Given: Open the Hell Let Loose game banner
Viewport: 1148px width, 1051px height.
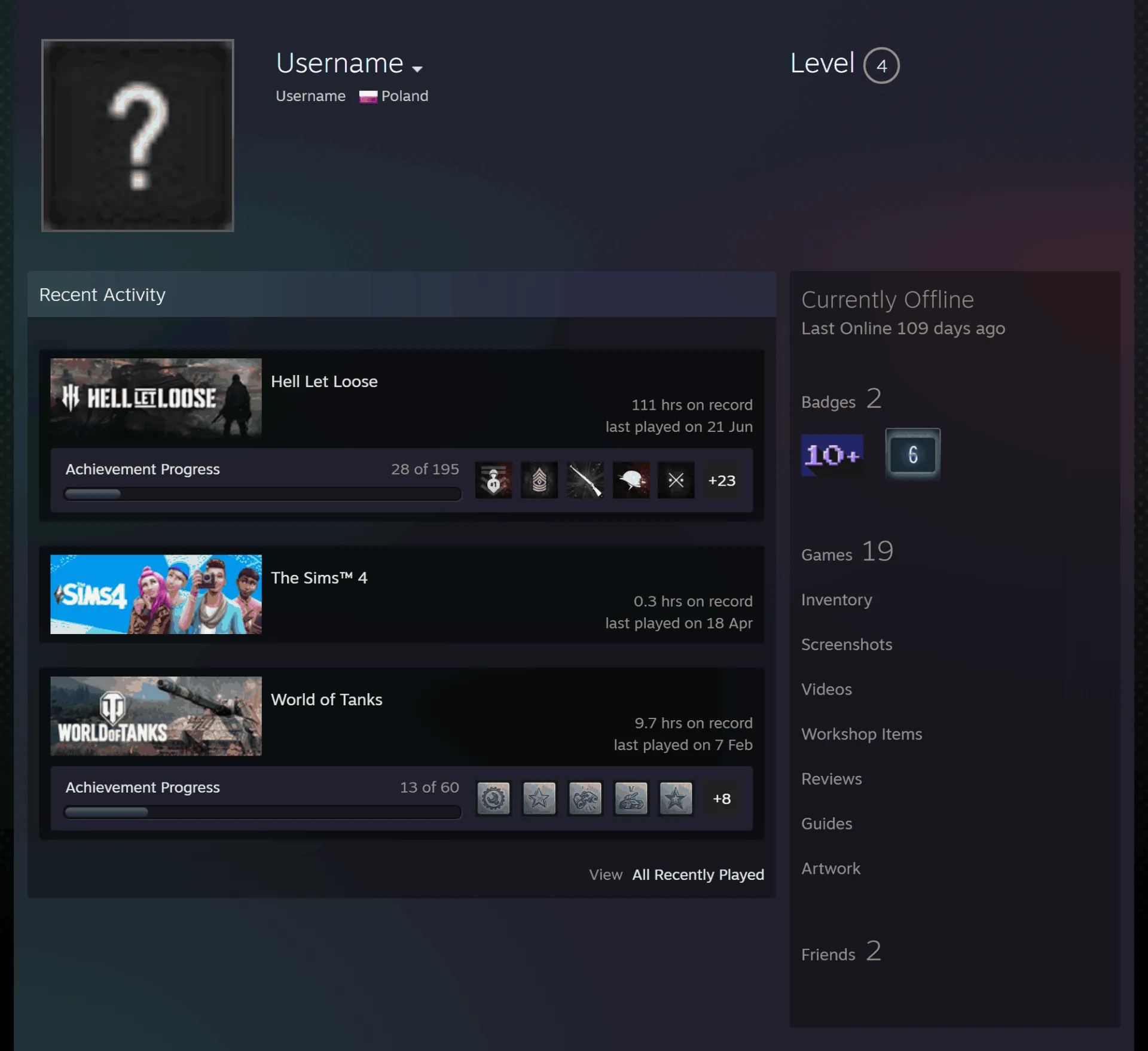Looking at the screenshot, I should [156, 398].
